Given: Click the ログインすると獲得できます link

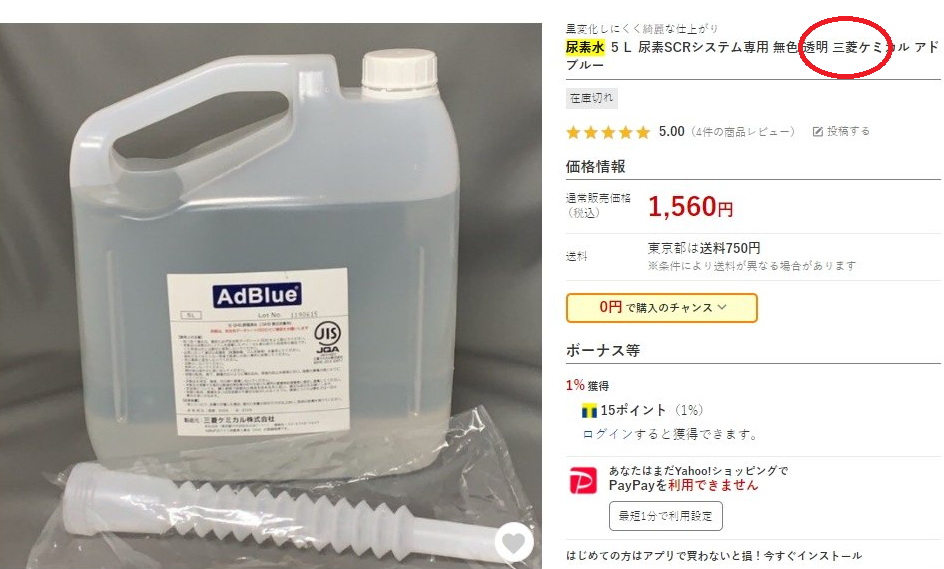Looking at the screenshot, I should pos(669,434).
